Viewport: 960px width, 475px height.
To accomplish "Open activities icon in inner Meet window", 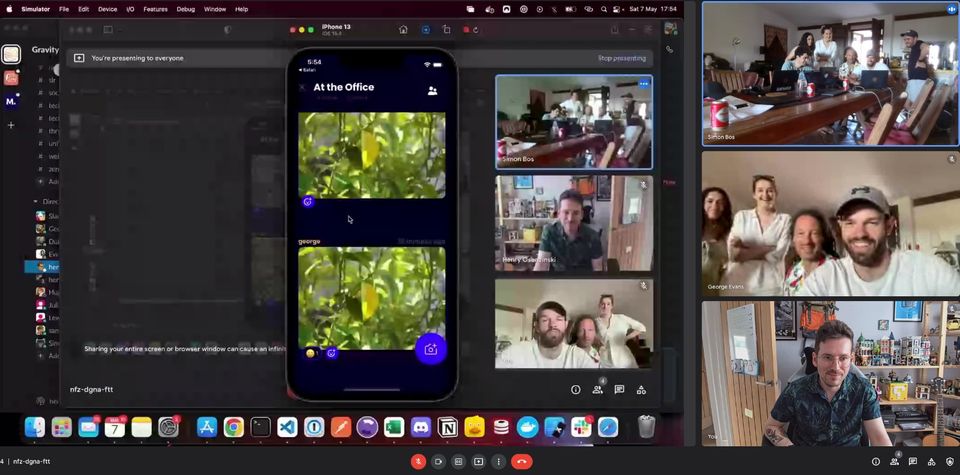I will point(641,389).
